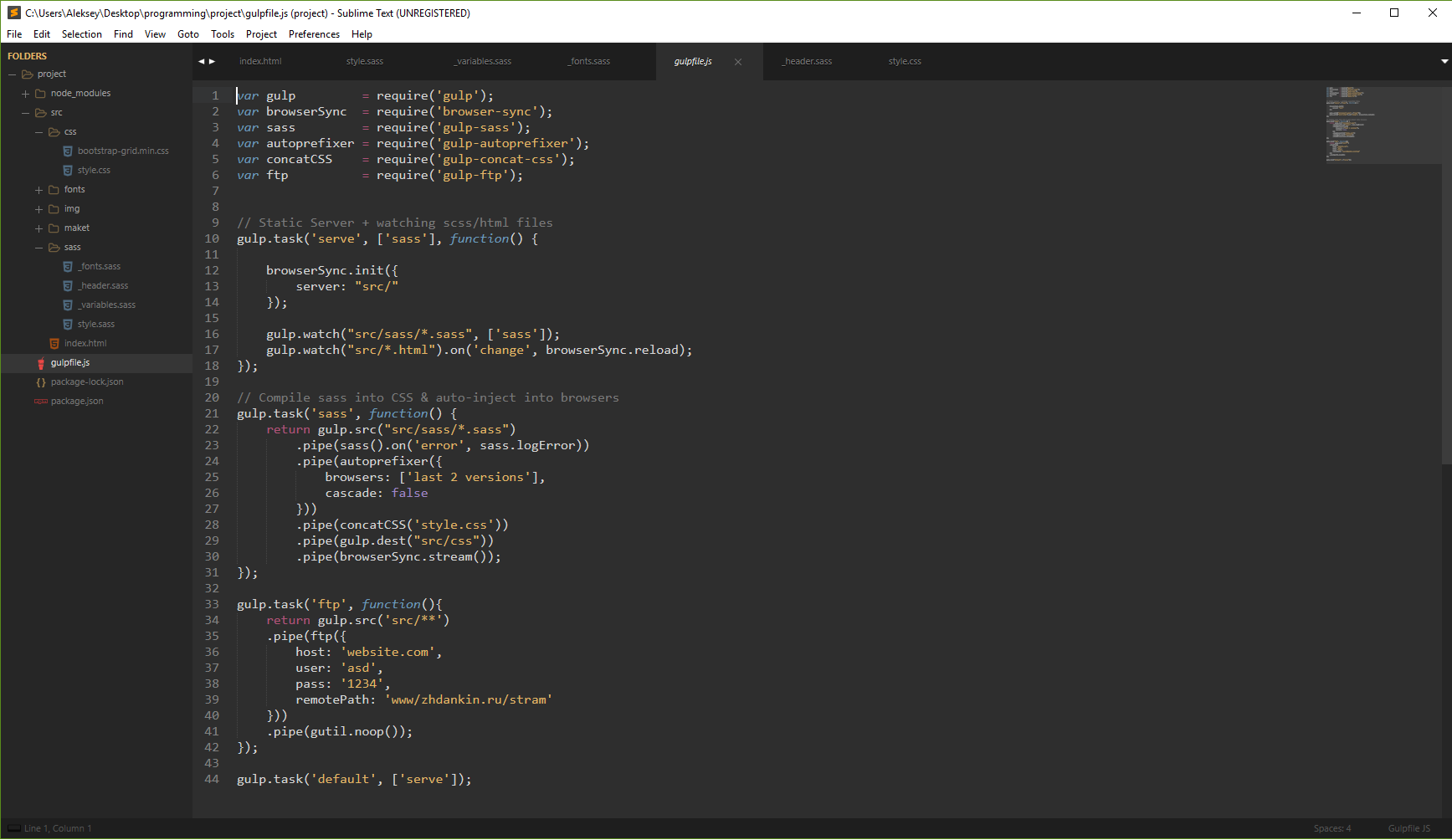The width and height of the screenshot is (1452, 840).
Task: Open the Selection menu
Action: pos(82,34)
